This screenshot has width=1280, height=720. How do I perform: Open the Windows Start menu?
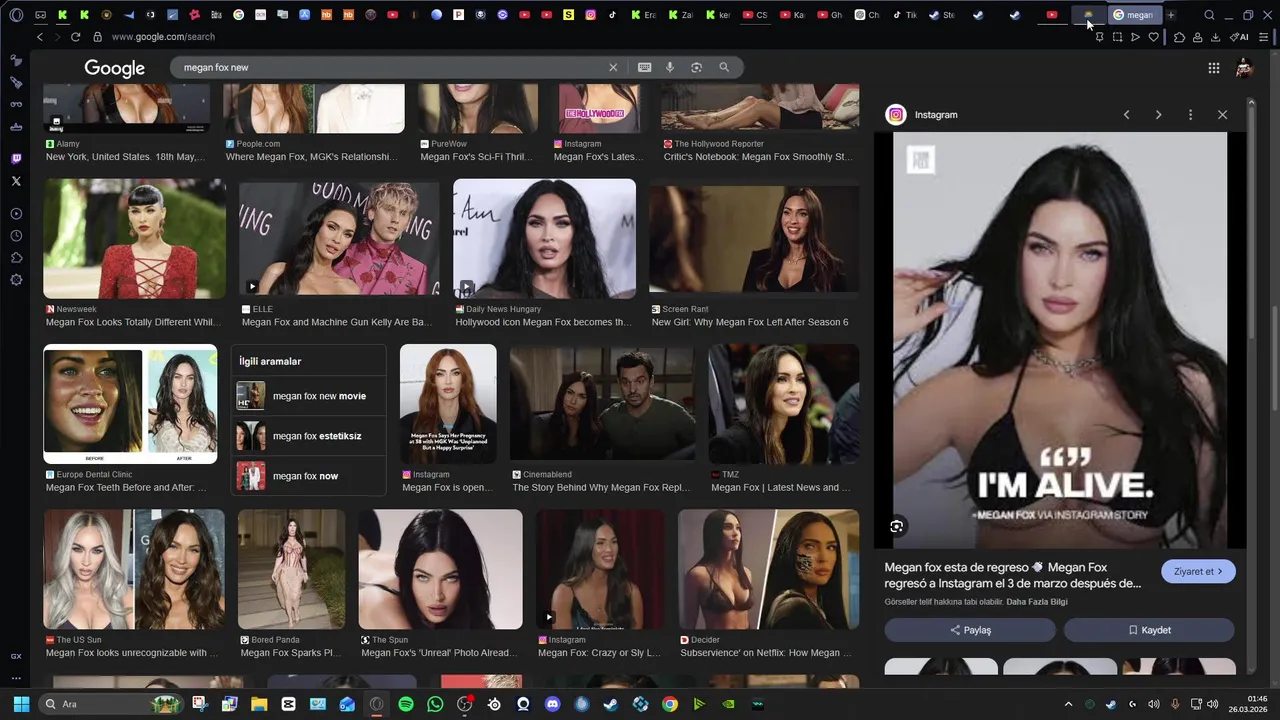point(21,704)
